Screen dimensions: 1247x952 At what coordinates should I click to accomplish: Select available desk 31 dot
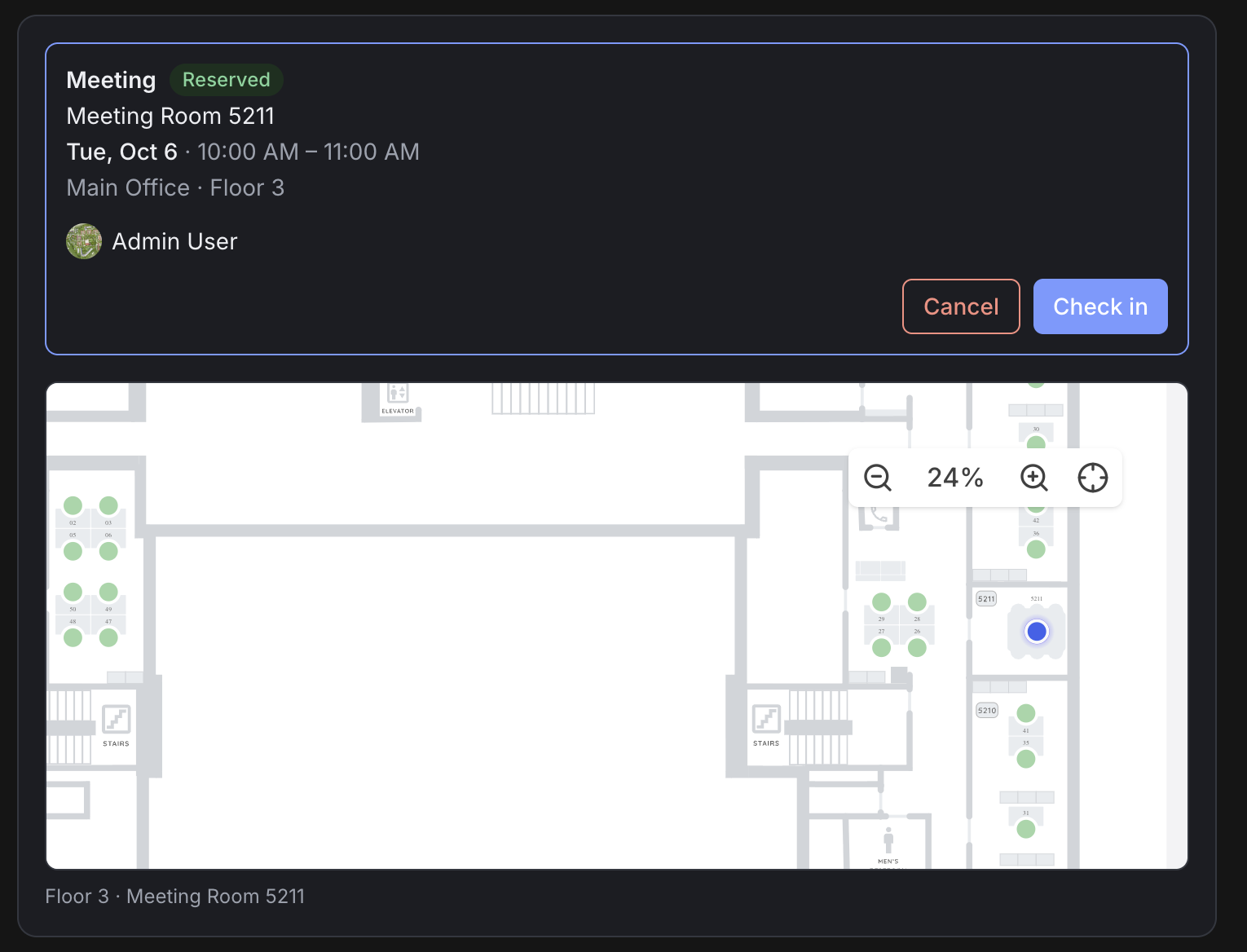coord(1026,829)
